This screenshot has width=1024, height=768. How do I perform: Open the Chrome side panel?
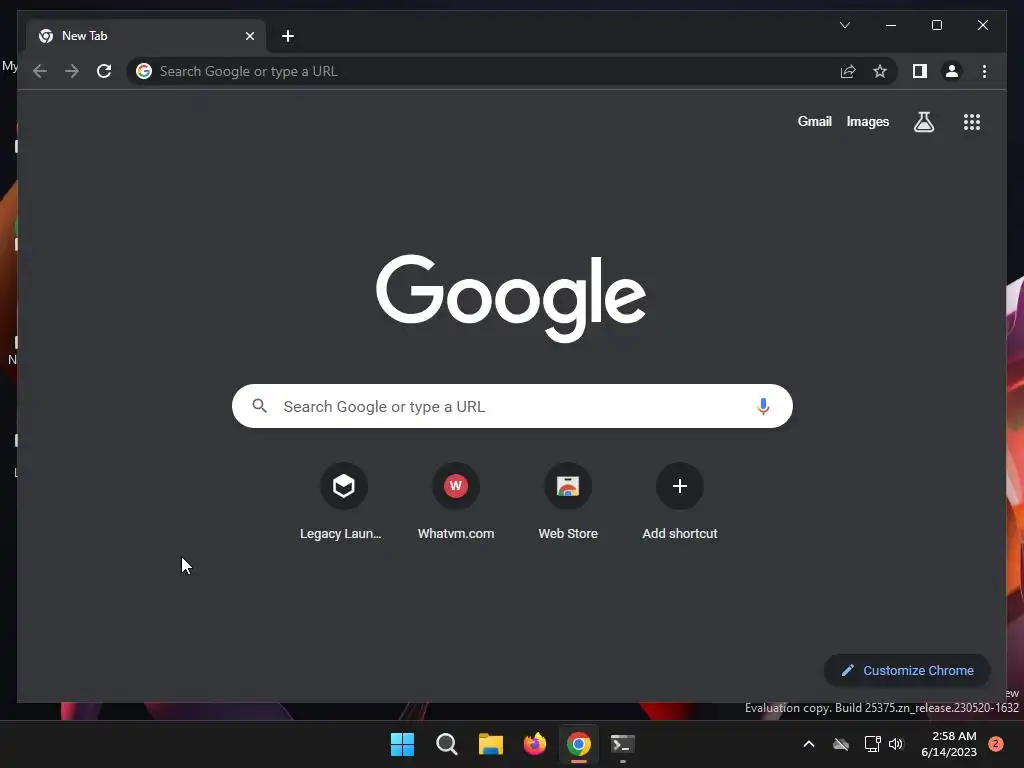point(920,71)
